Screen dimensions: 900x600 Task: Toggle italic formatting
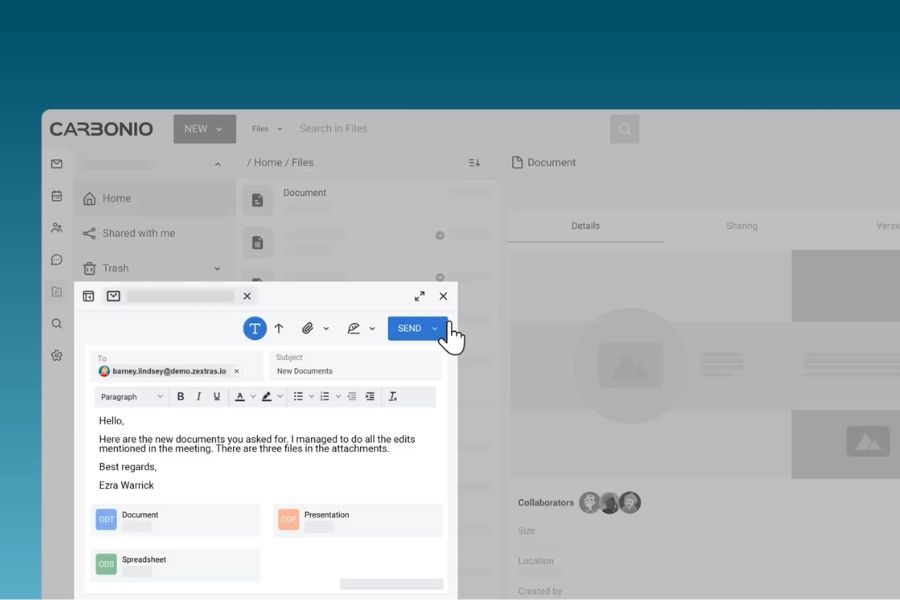(199, 397)
